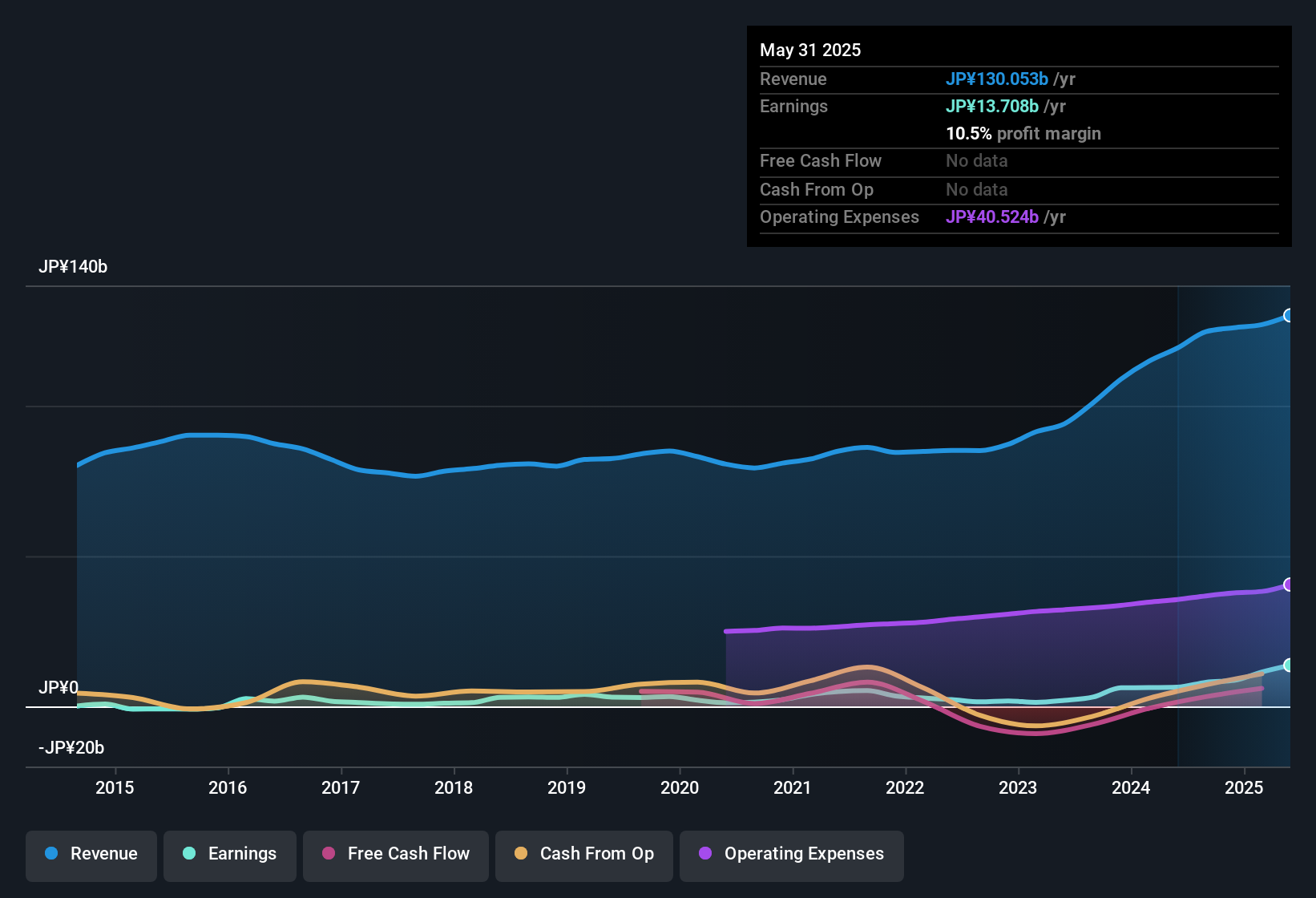Click the May 31 2025 tooltip header

point(810,50)
